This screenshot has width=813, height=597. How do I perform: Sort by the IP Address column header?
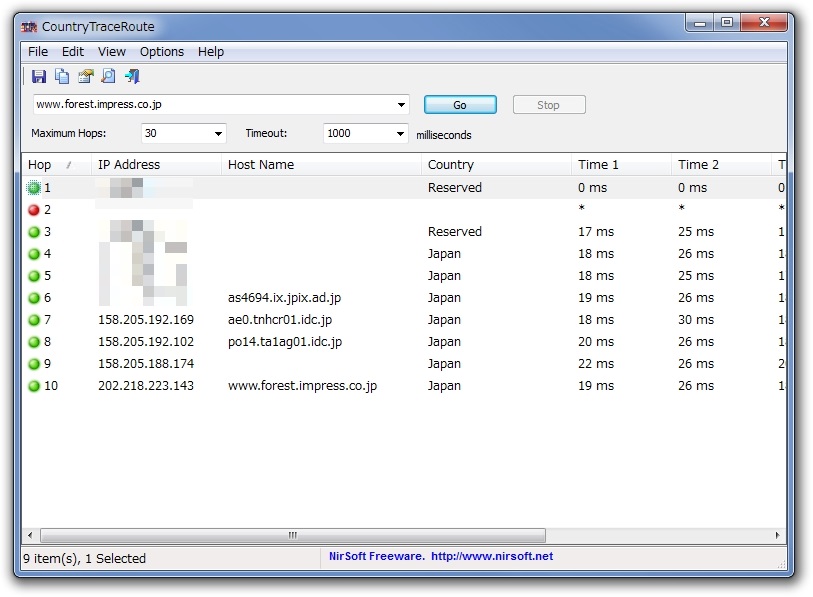pyautogui.click(x=156, y=165)
